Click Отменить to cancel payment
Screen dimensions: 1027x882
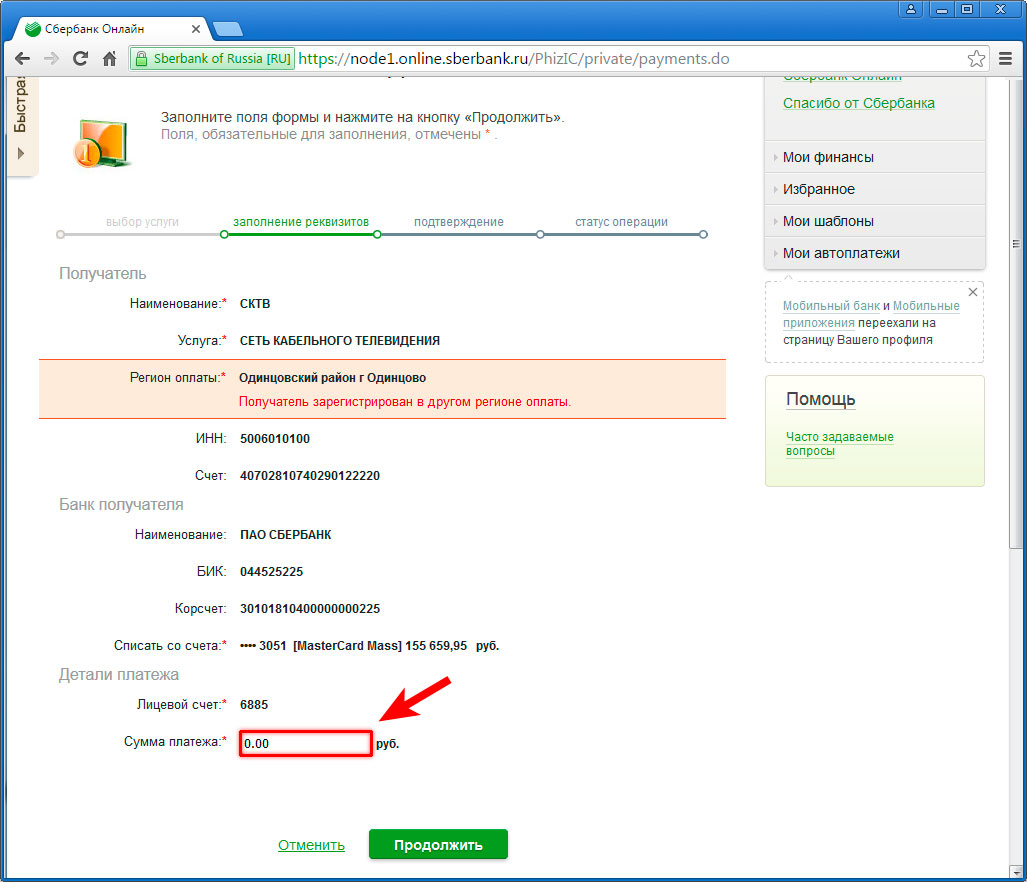311,845
